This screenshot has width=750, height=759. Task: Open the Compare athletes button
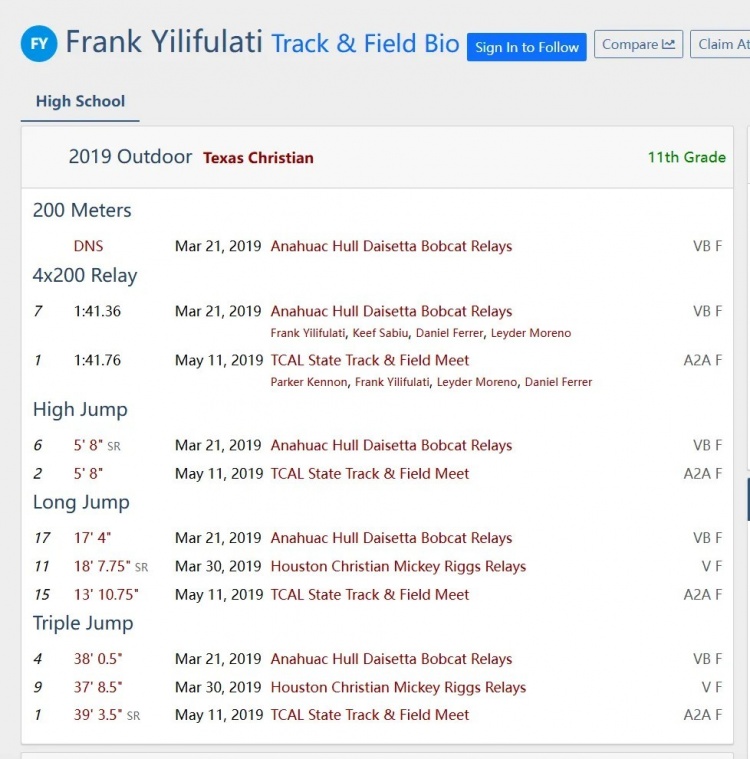pyautogui.click(x=638, y=44)
